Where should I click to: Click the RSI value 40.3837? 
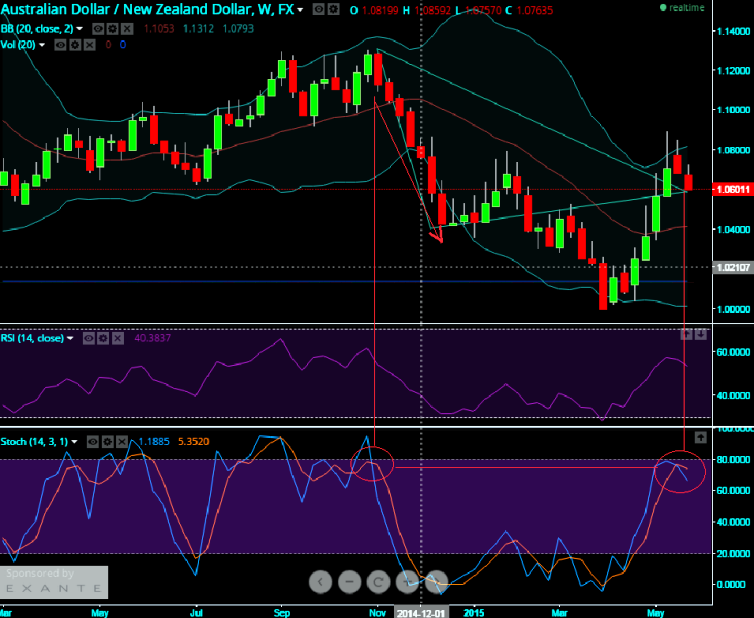152,338
